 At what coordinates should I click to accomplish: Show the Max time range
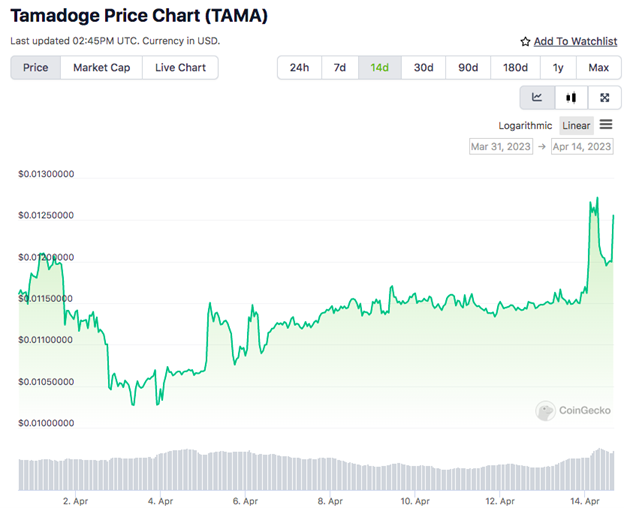(x=598, y=68)
